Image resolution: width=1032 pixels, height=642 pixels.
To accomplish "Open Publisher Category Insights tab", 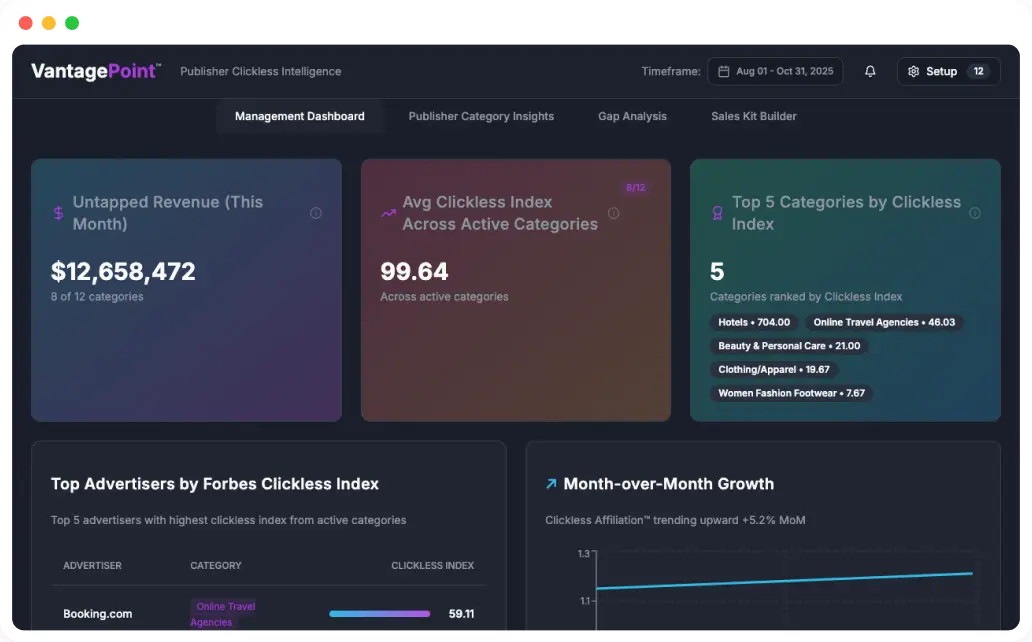I will click(x=481, y=116).
